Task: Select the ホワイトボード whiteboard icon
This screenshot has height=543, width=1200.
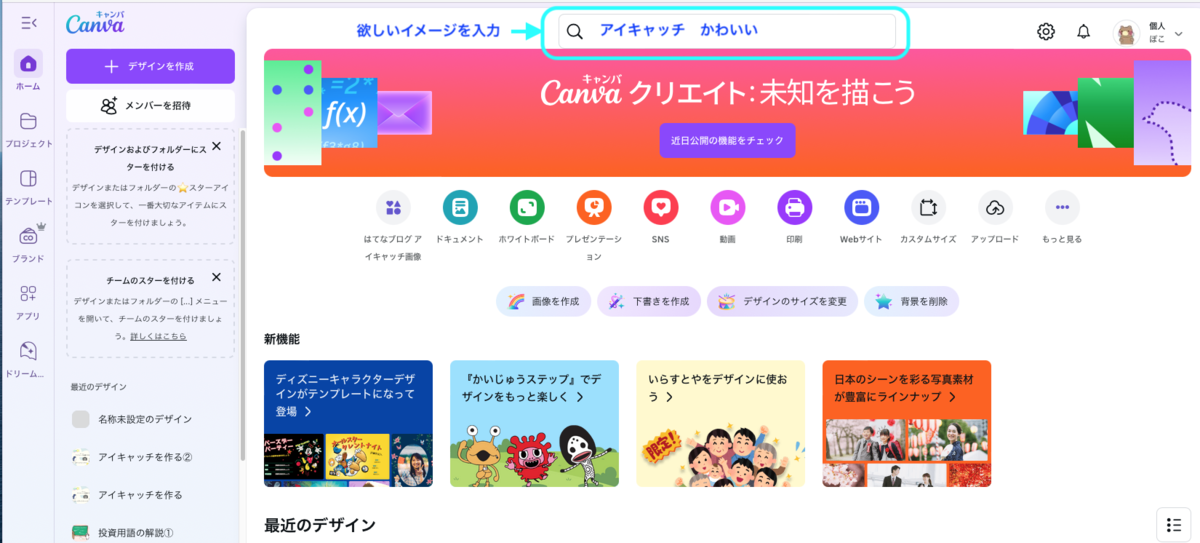Action: click(527, 208)
